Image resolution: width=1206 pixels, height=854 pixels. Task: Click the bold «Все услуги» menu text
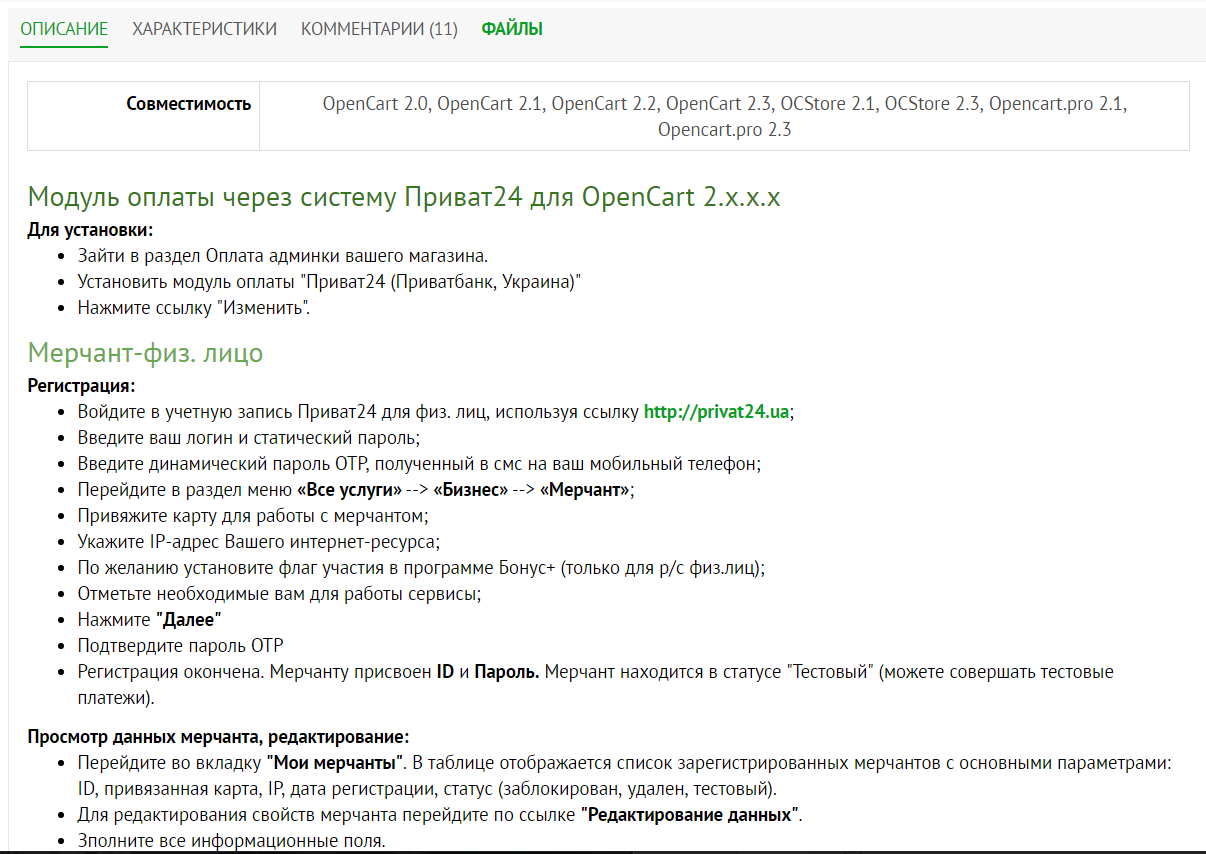(349, 489)
